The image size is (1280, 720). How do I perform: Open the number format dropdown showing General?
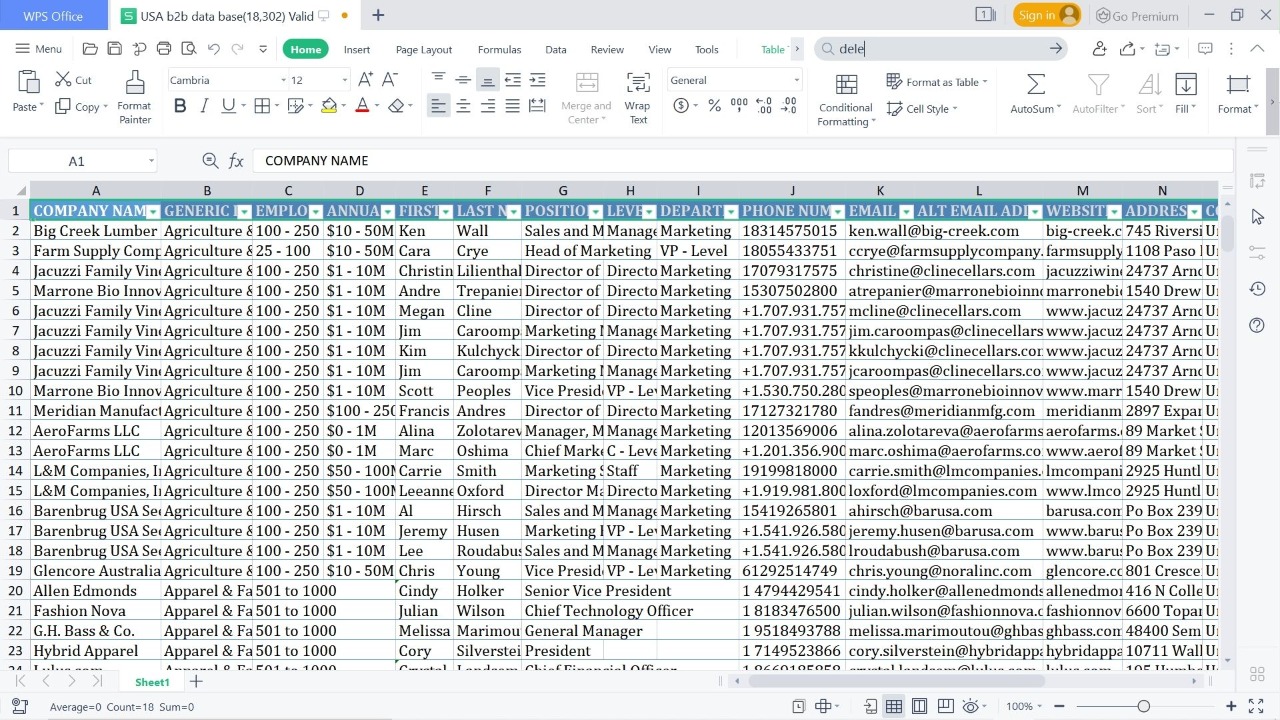point(796,80)
